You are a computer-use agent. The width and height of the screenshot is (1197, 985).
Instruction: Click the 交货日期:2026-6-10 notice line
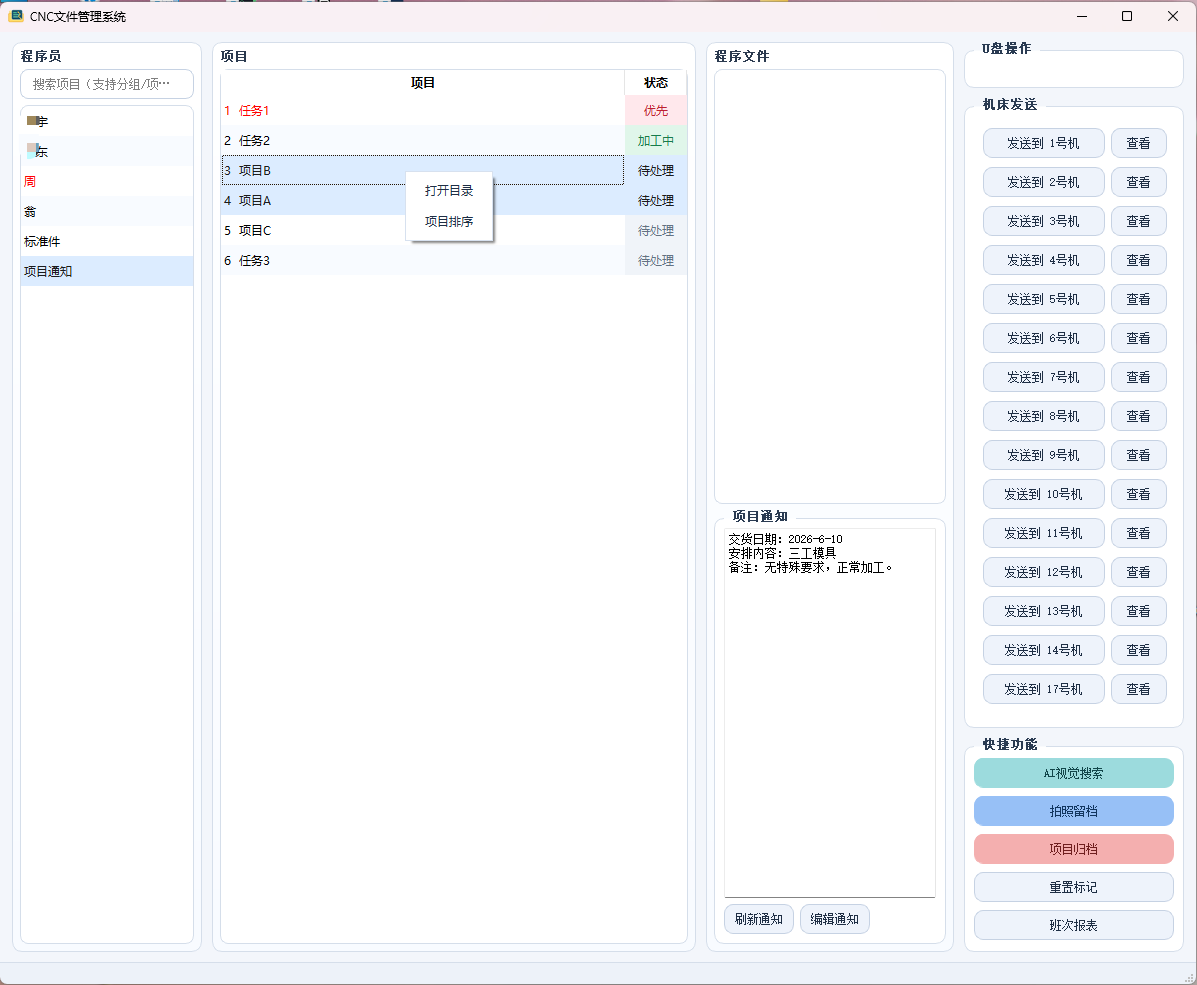(x=786, y=539)
